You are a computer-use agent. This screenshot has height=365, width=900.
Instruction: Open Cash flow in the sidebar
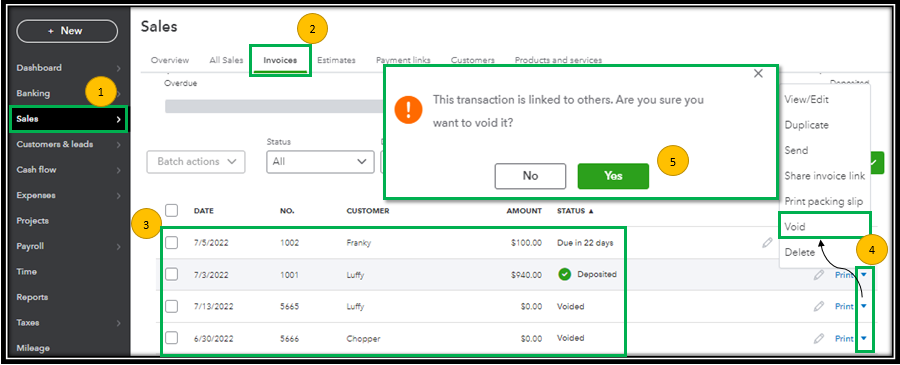(36, 170)
